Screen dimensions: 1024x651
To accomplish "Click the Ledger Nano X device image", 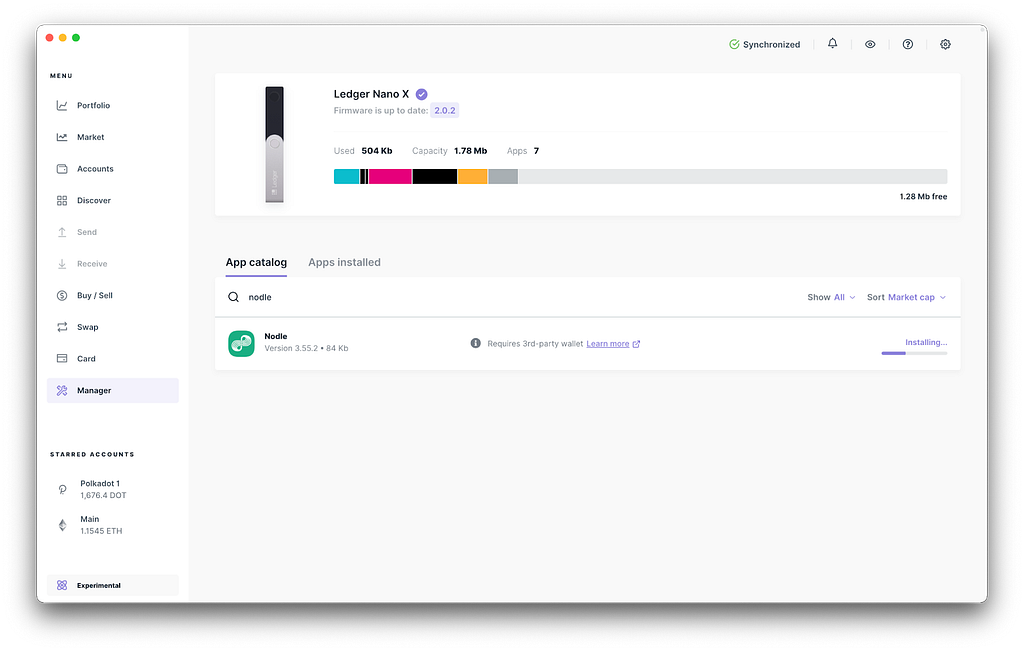I will point(274,144).
